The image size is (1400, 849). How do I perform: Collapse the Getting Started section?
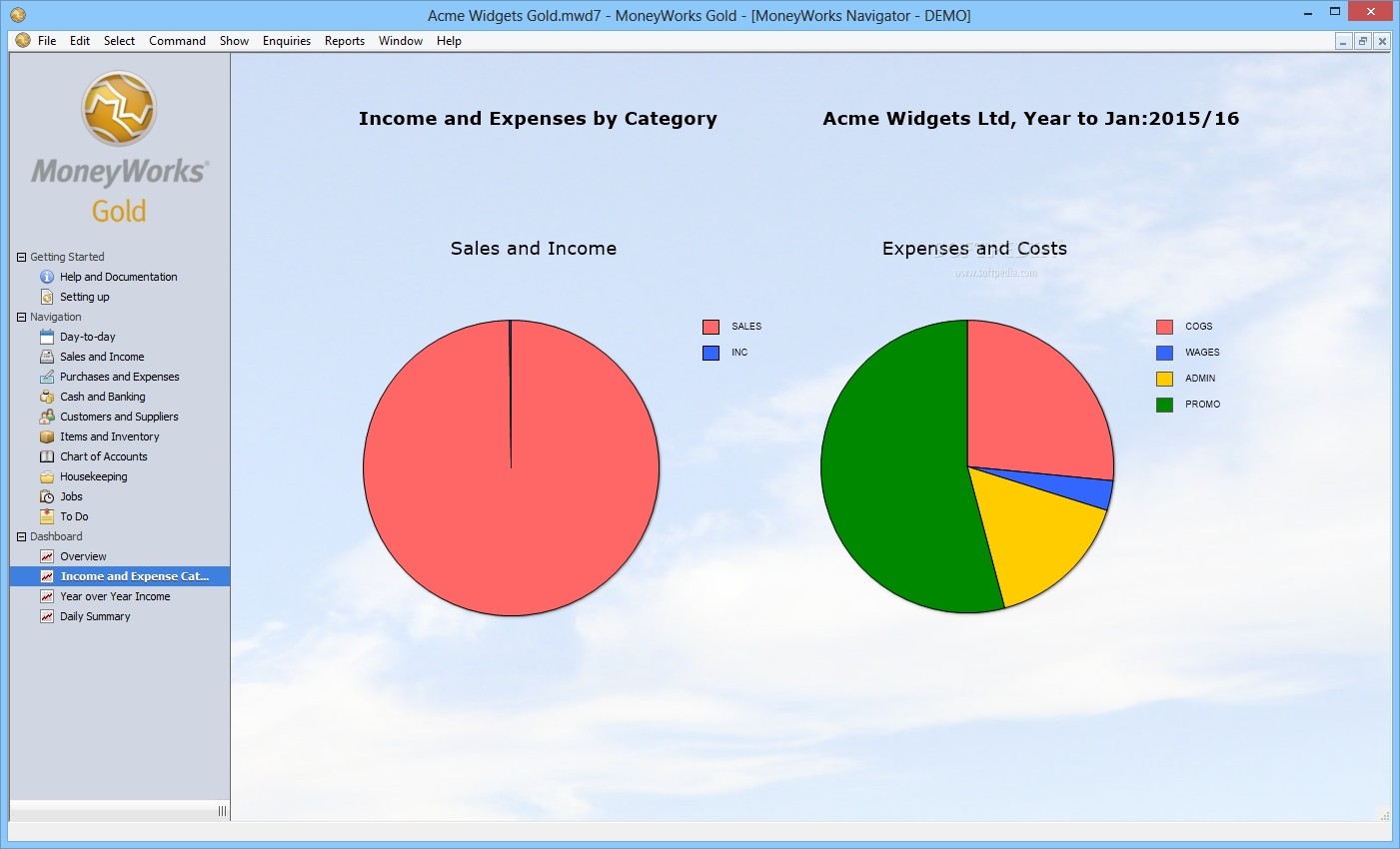pyautogui.click(x=21, y=257)
